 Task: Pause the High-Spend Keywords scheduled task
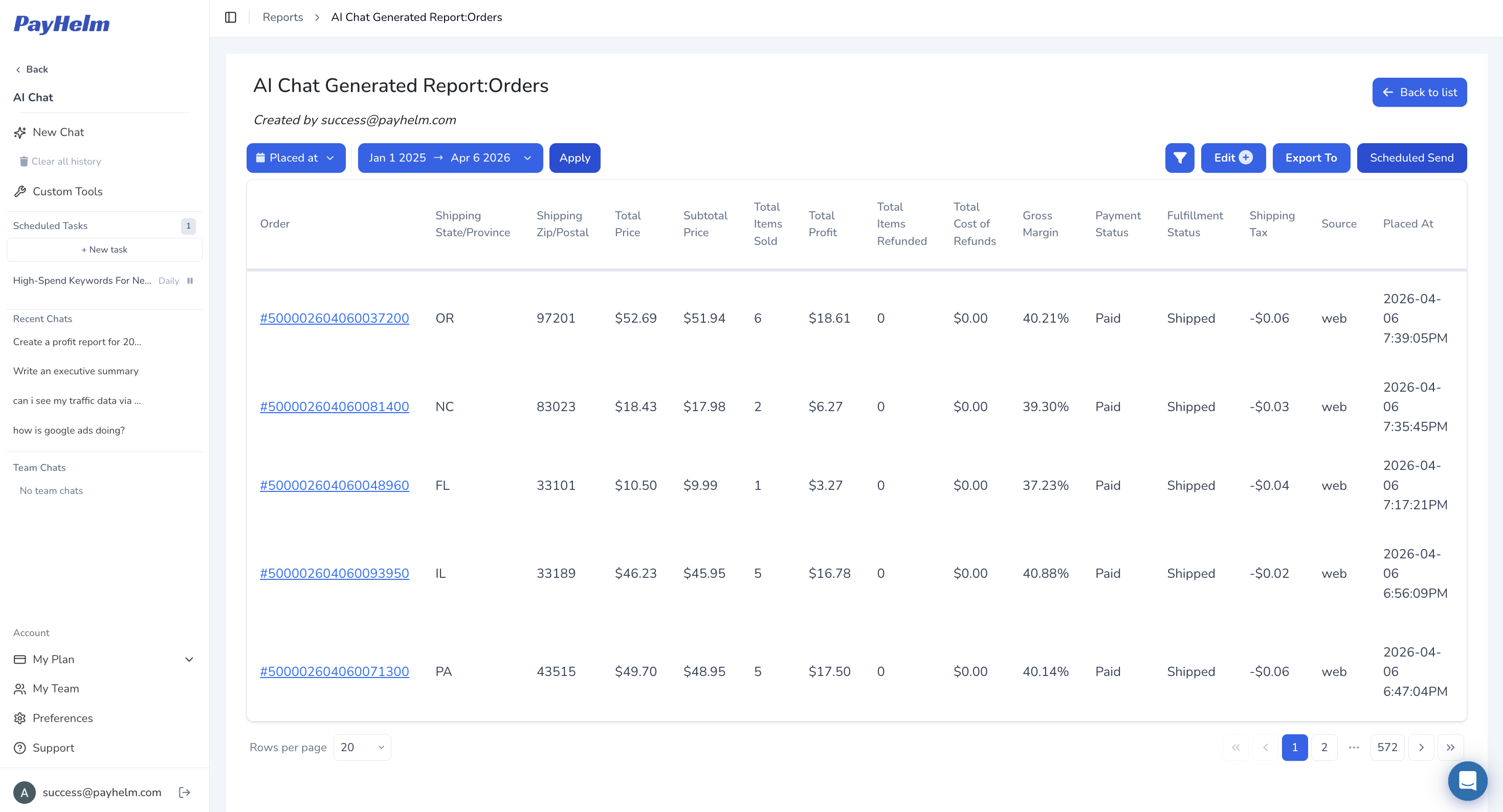pos(190,281)
